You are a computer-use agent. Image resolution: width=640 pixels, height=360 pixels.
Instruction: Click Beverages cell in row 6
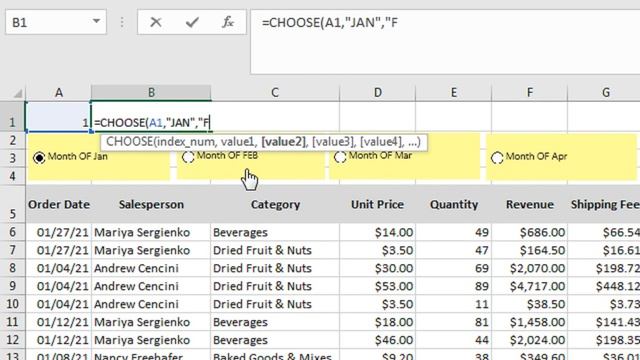click(x=275, y=232)
